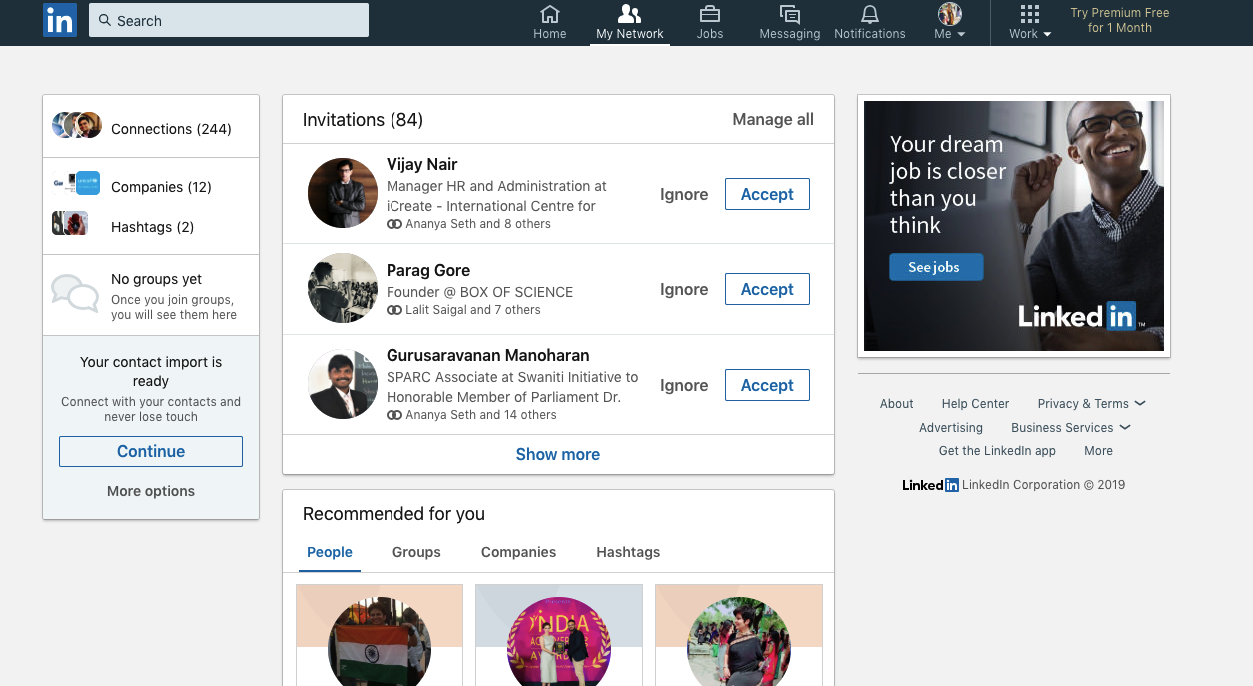
Task: Click Show more invitations
Action: point(557,454)
